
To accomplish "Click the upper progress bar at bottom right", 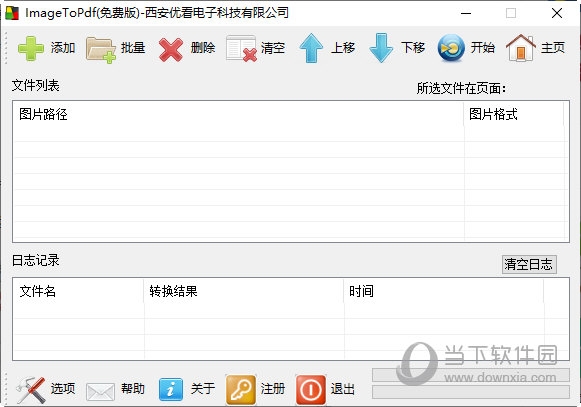I will pos(471,375).
